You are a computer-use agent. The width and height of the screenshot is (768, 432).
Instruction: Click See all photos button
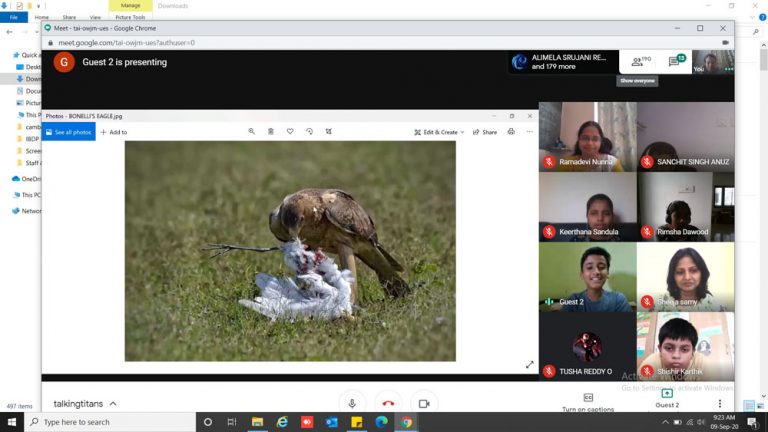point(69,132)
